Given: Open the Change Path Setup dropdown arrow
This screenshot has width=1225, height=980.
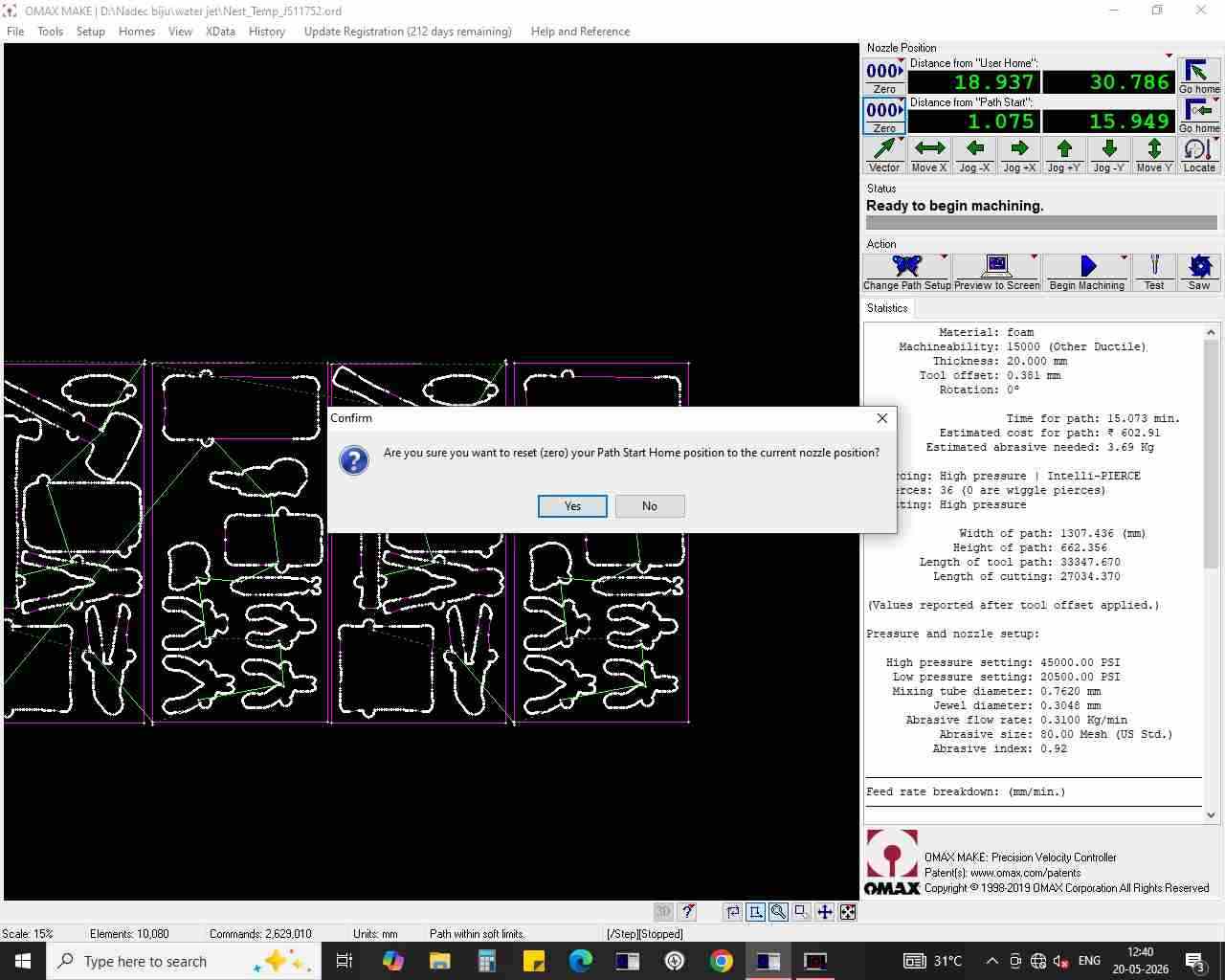Looking at the screenshot, I should 945,256.
